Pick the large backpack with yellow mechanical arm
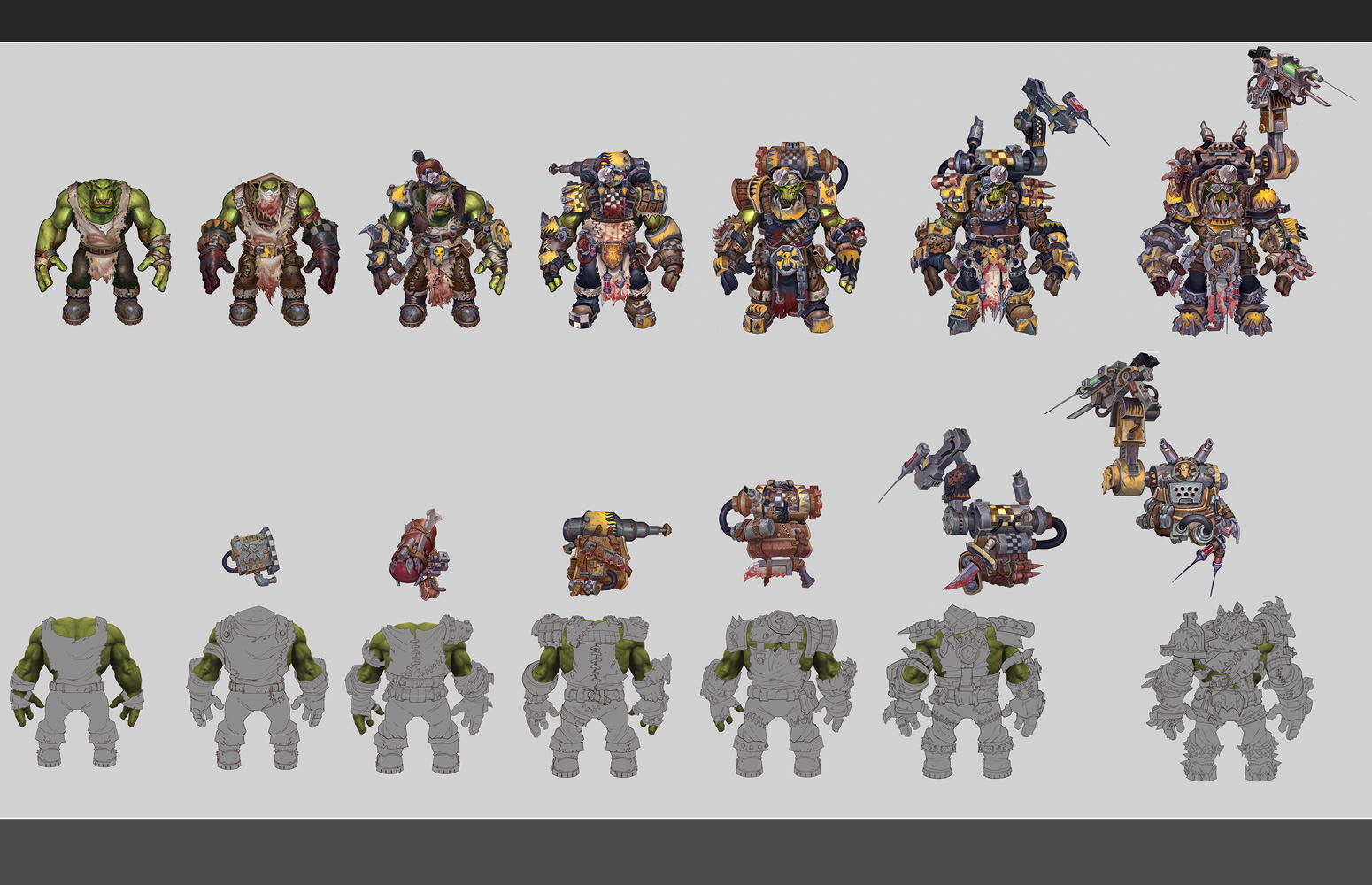 (1142, 474)
